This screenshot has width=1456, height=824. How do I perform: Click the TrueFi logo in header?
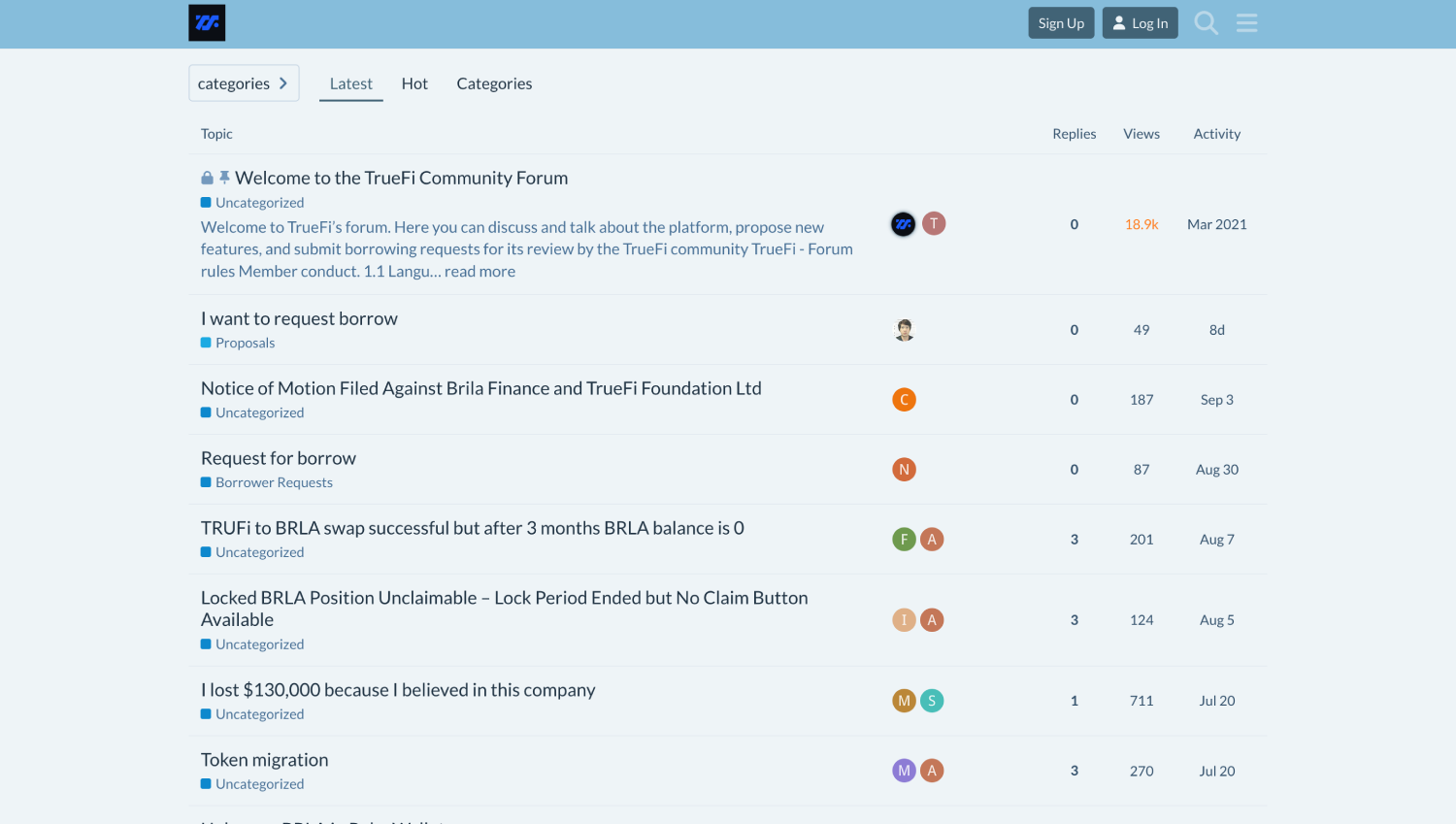207,23
